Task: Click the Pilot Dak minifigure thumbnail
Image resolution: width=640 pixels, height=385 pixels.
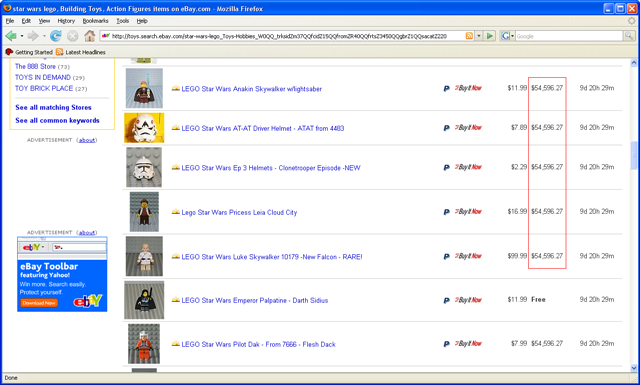Action: (x=144, y=344)
